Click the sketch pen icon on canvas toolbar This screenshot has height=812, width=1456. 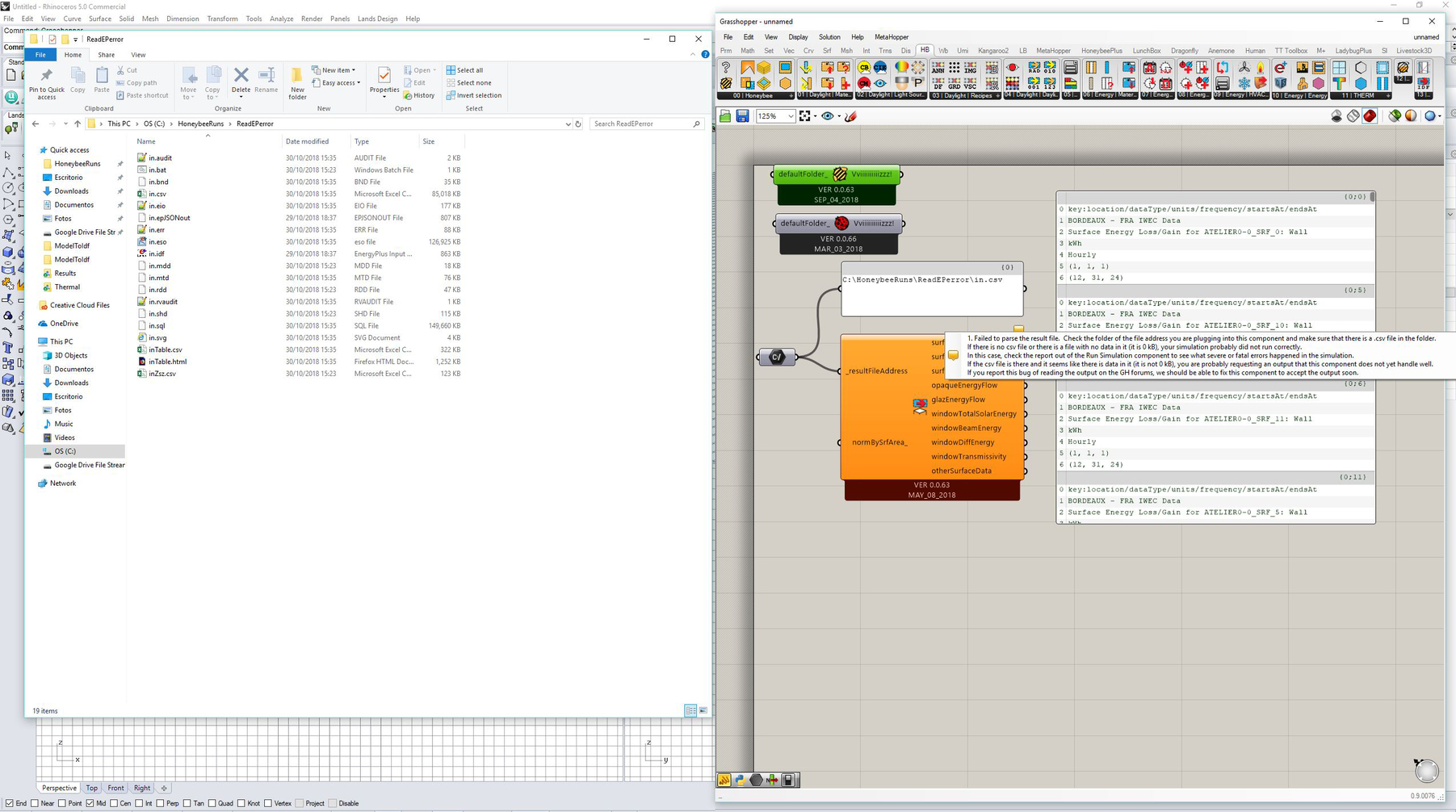(x=850, y=116)
